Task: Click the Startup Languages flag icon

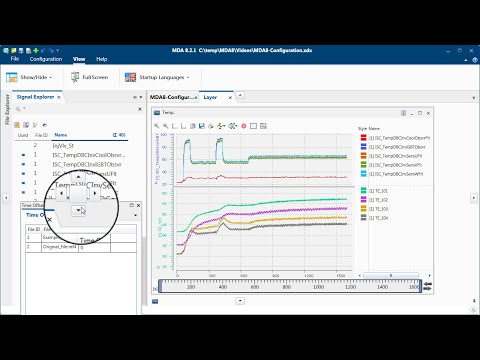Action: (130, 77)
